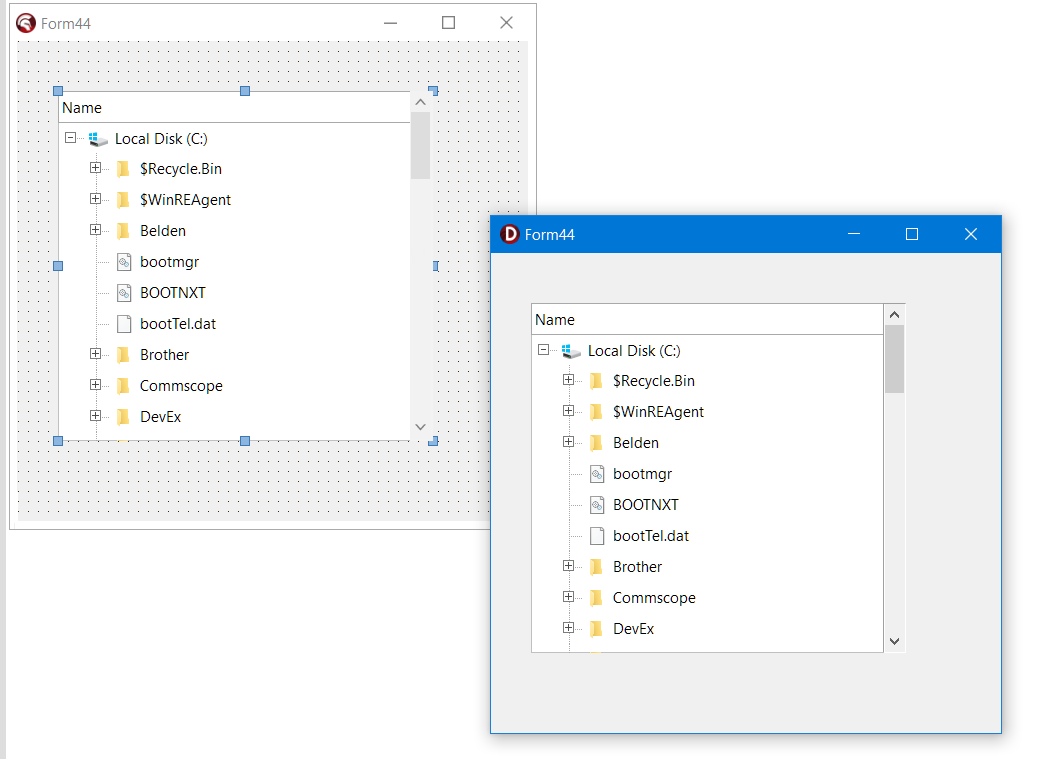Click the BOOTNXT file icon in designer form
This screenshot has width=1039, height=759.
point(124,293)
